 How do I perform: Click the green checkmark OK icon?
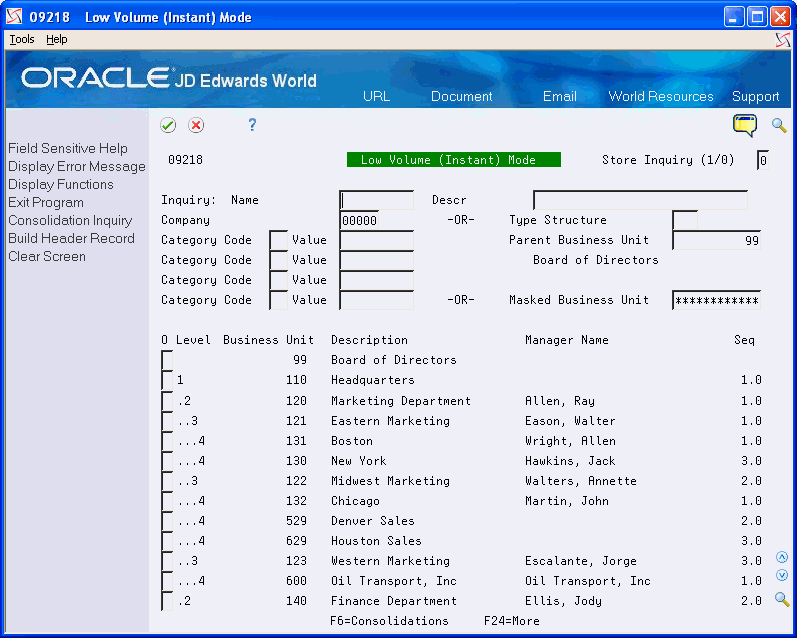168,125
